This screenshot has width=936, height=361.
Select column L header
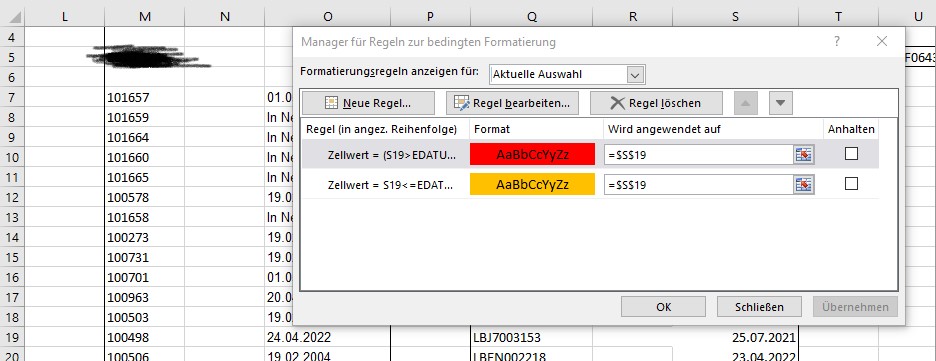(x=65, y=17)
